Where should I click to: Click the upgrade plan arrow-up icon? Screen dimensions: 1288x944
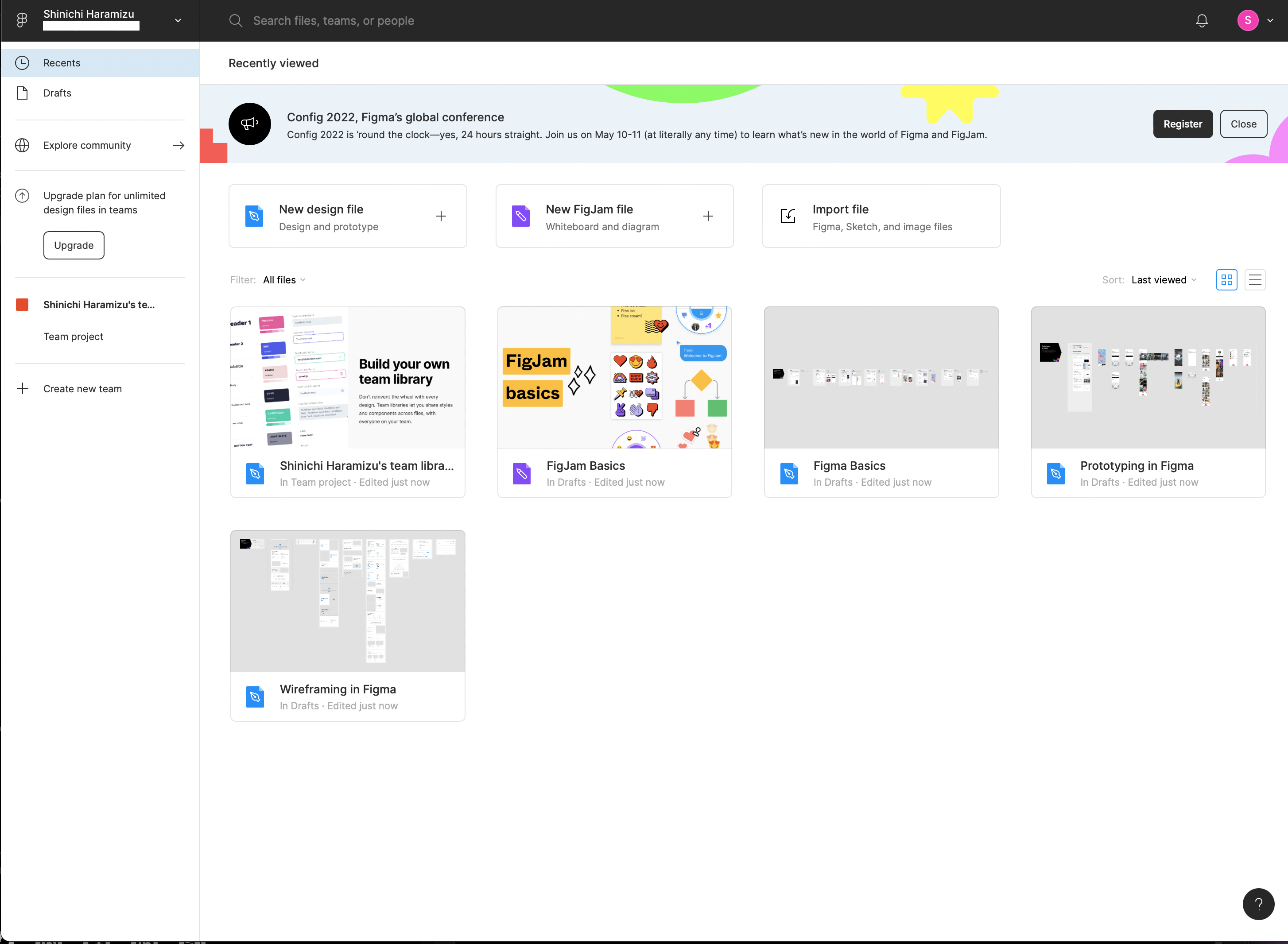(x=22, y=196)
